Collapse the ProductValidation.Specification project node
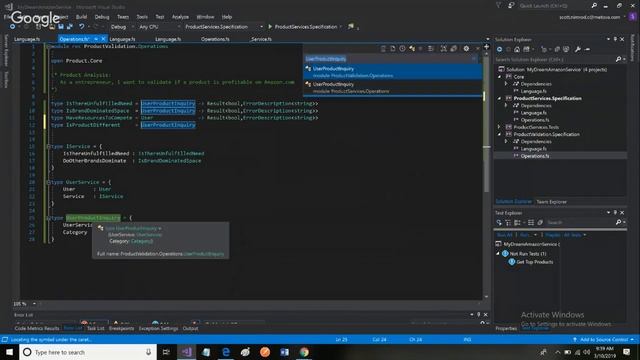Image resolution: width=640 pixels, height=360 pixels. [x=500, y=134]
